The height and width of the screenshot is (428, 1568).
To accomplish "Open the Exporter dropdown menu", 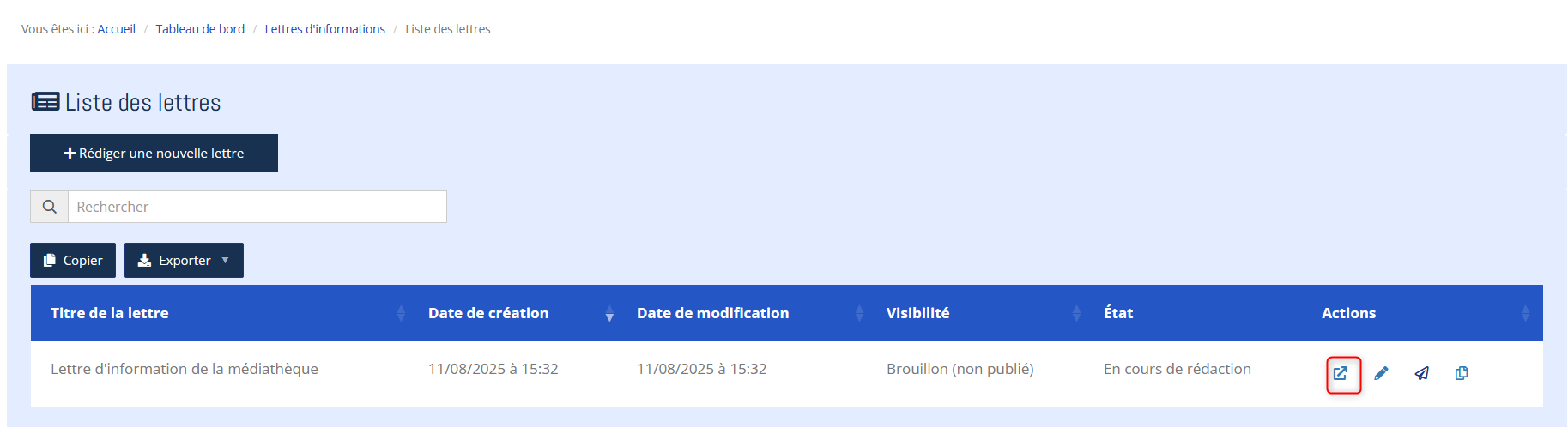I will click(x=184, y=261).
